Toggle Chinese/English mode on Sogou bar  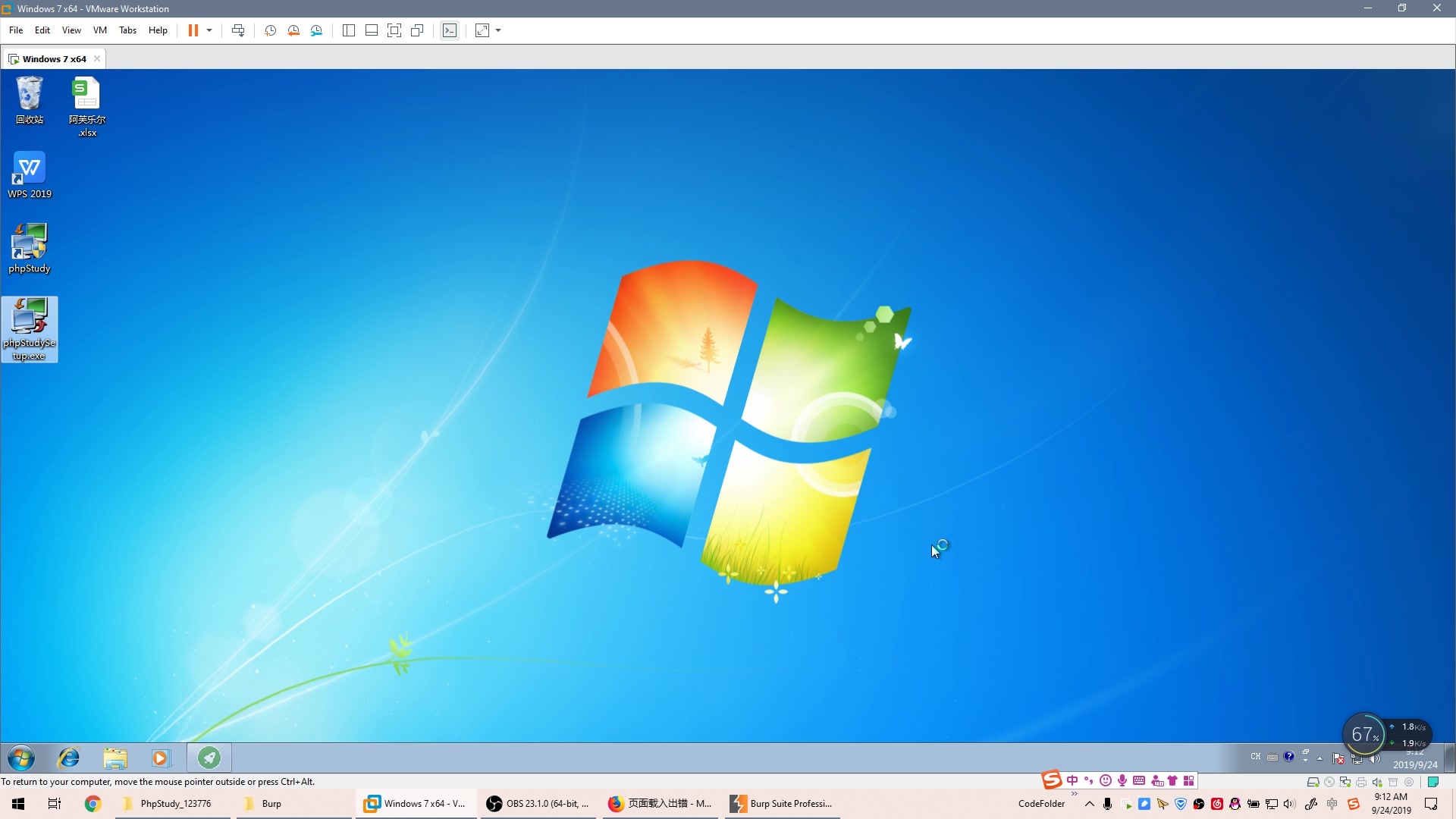[1072, 780]
